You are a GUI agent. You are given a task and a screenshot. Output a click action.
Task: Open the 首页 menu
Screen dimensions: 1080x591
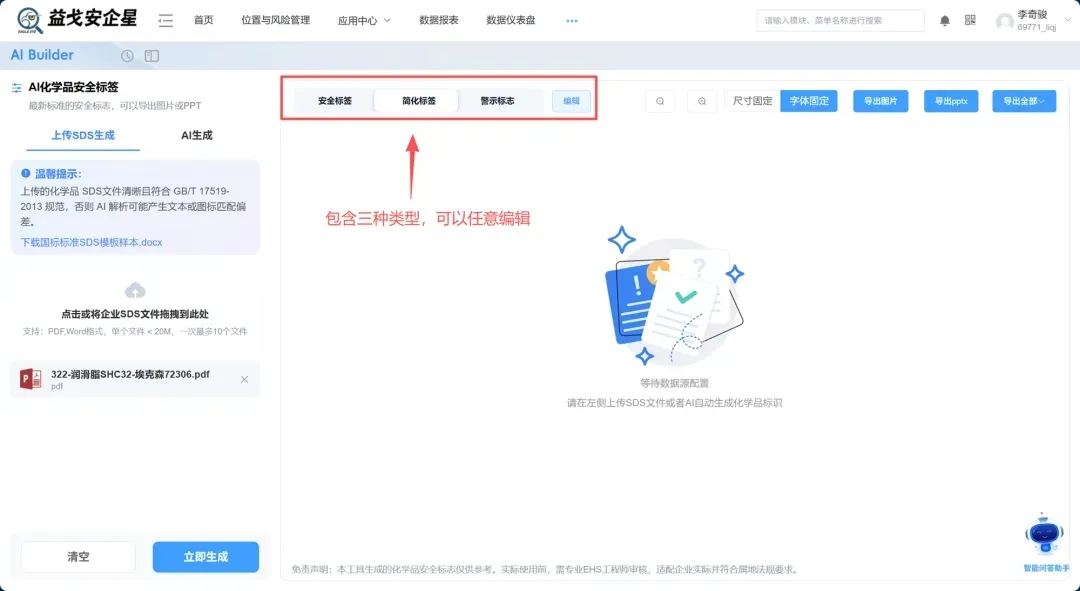click(203, 21)
